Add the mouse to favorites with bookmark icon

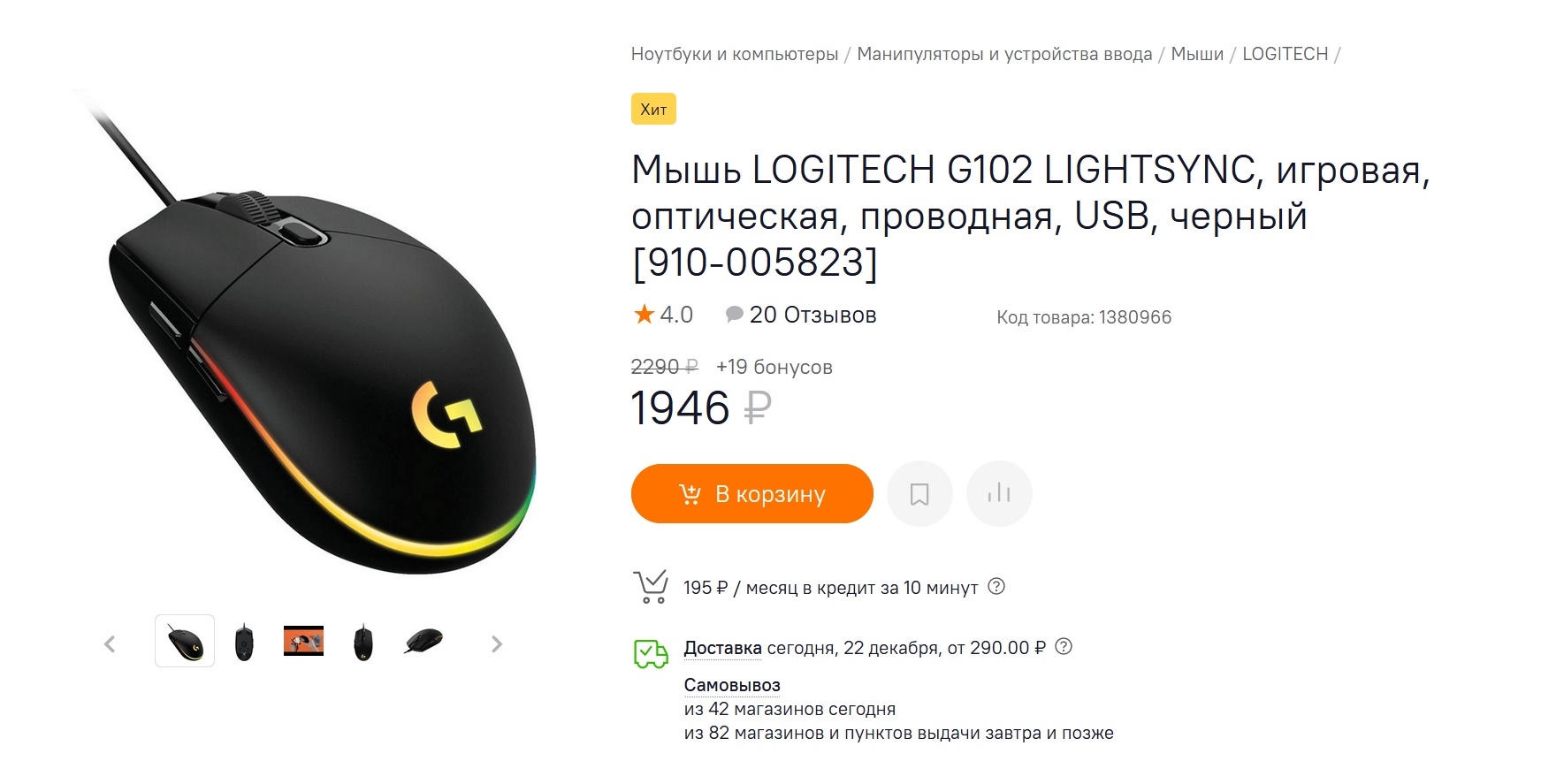(919, 494)
